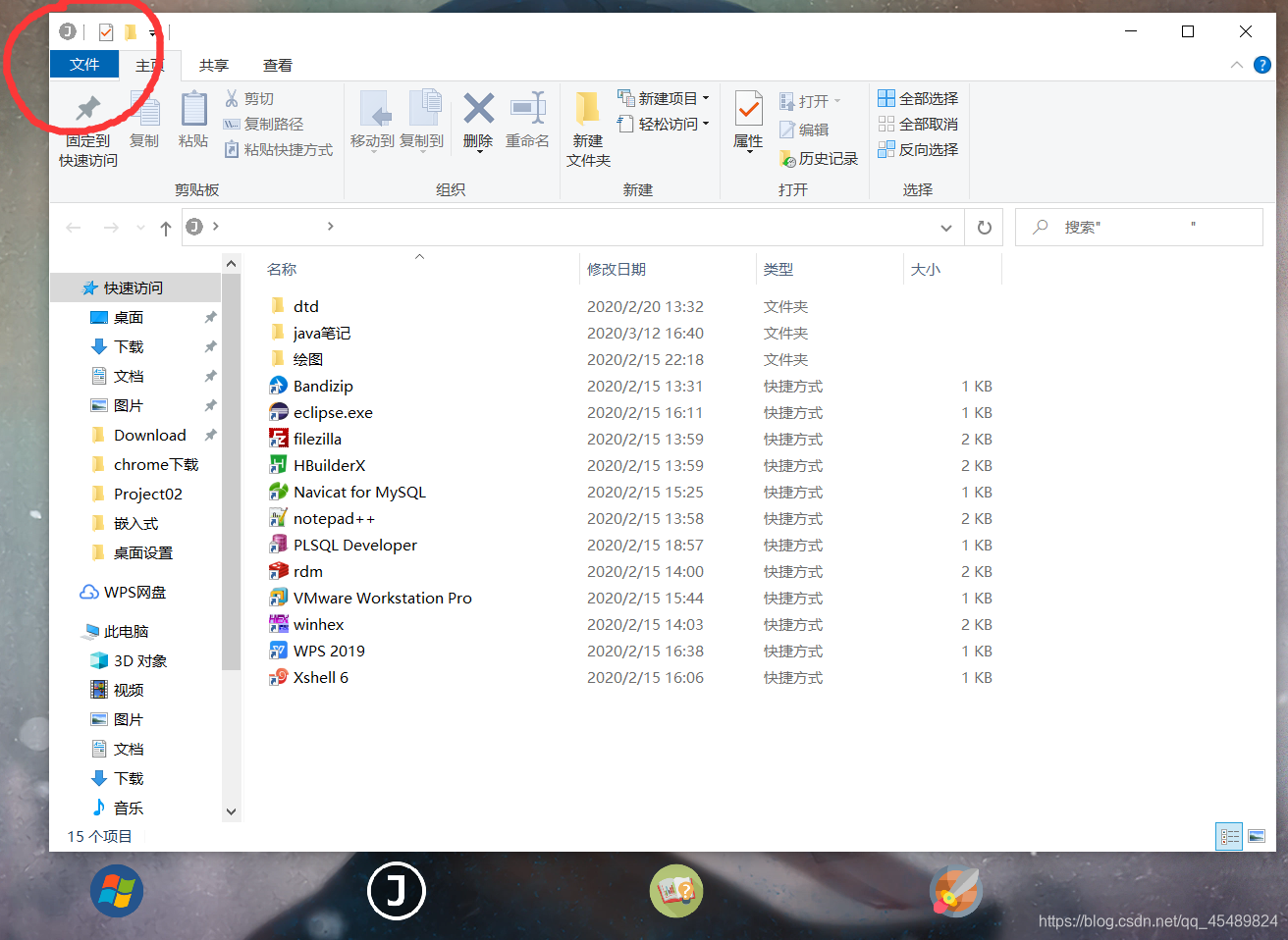The width and height of the screenshot is (1288, 940).
Task: Open 历史记录 (History) in ribbon
Action: 819,157
